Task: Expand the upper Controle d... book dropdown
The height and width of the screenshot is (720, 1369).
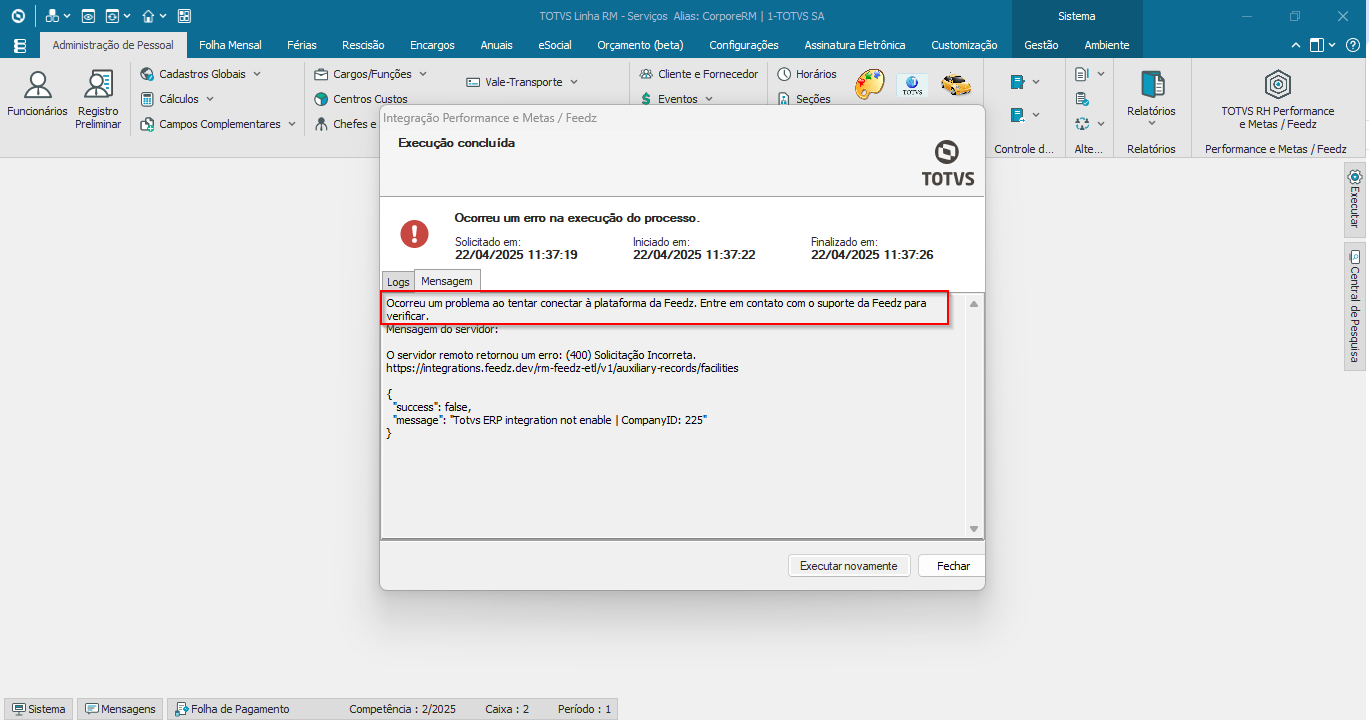Action: point(1035,82)
